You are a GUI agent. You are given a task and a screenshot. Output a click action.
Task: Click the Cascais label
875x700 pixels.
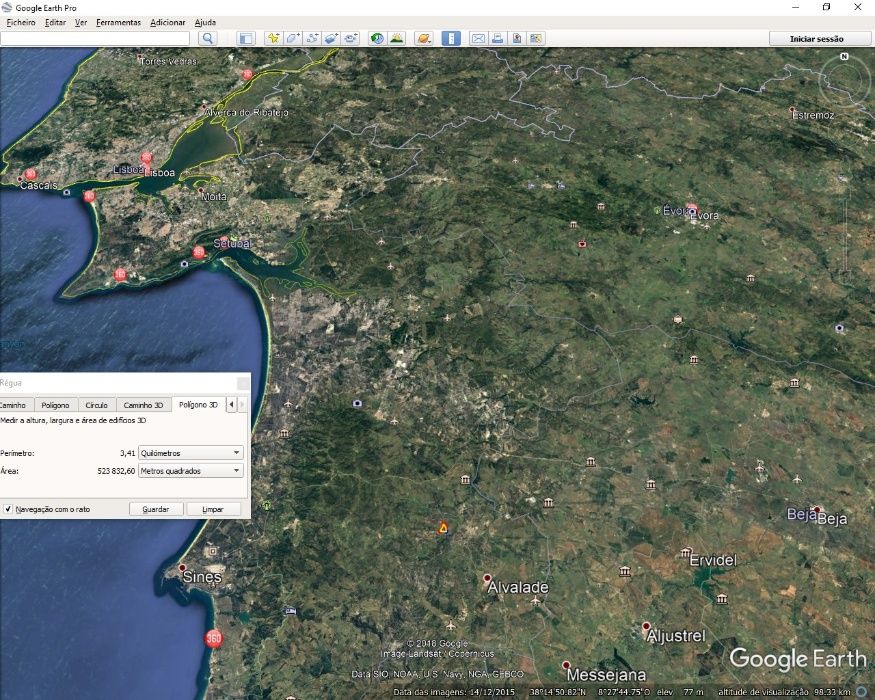click(x=39, y=185)
